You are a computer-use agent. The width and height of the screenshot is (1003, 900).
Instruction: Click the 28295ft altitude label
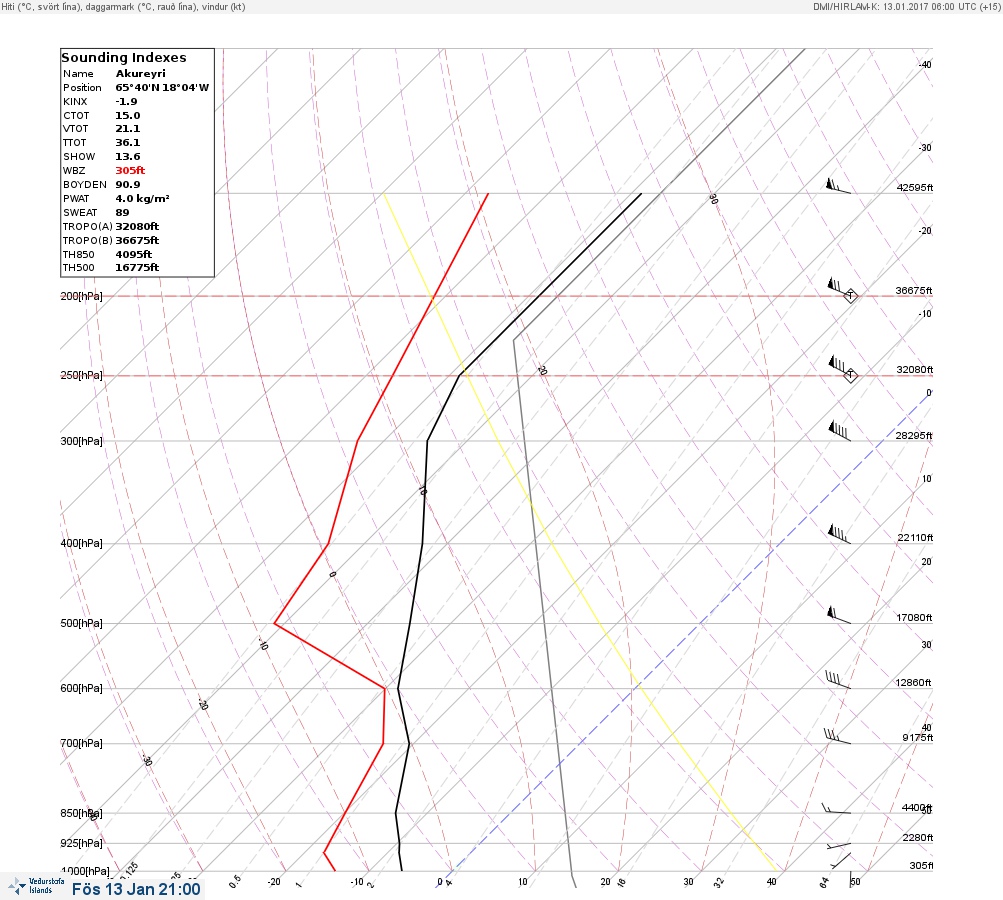pos(914,436)
